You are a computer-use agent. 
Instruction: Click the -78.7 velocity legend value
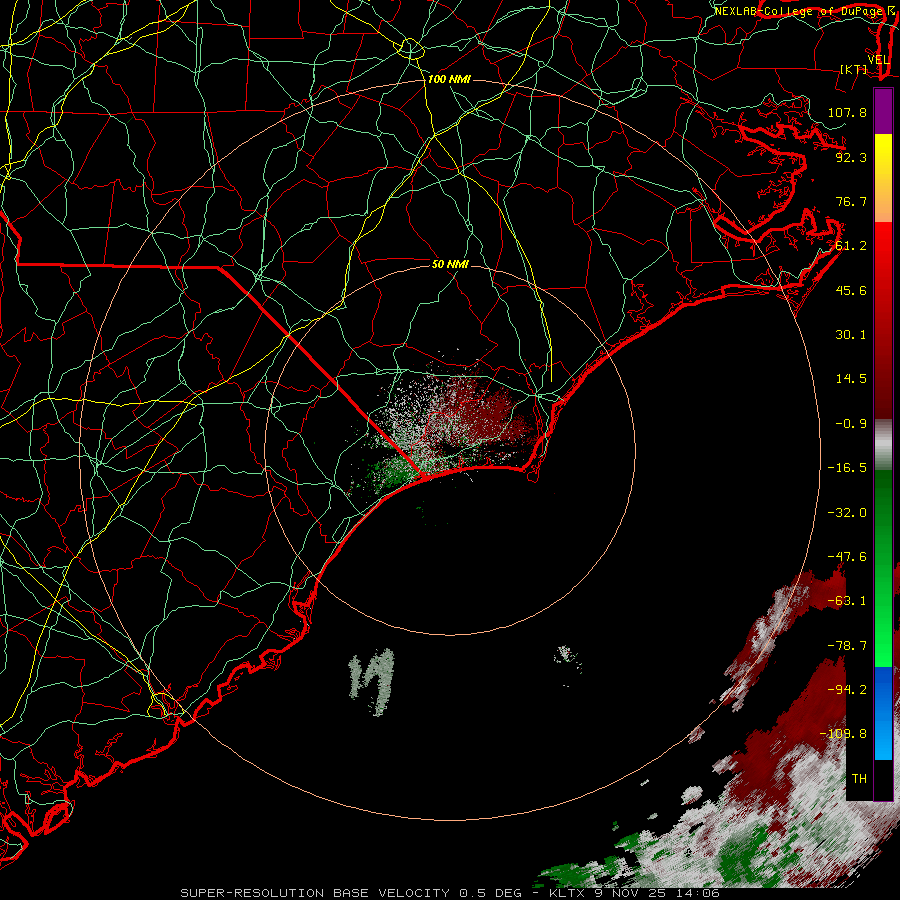847,646
